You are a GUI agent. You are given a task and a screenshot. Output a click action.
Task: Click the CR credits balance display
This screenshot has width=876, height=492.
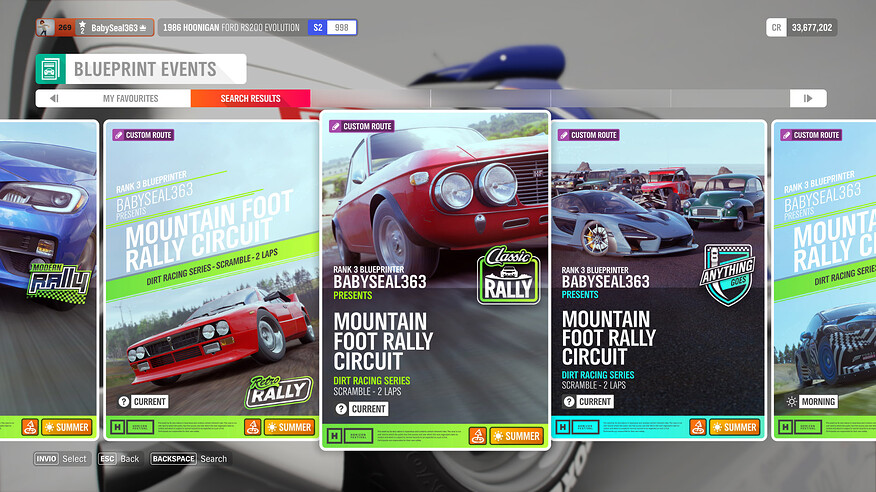(802, 27)
